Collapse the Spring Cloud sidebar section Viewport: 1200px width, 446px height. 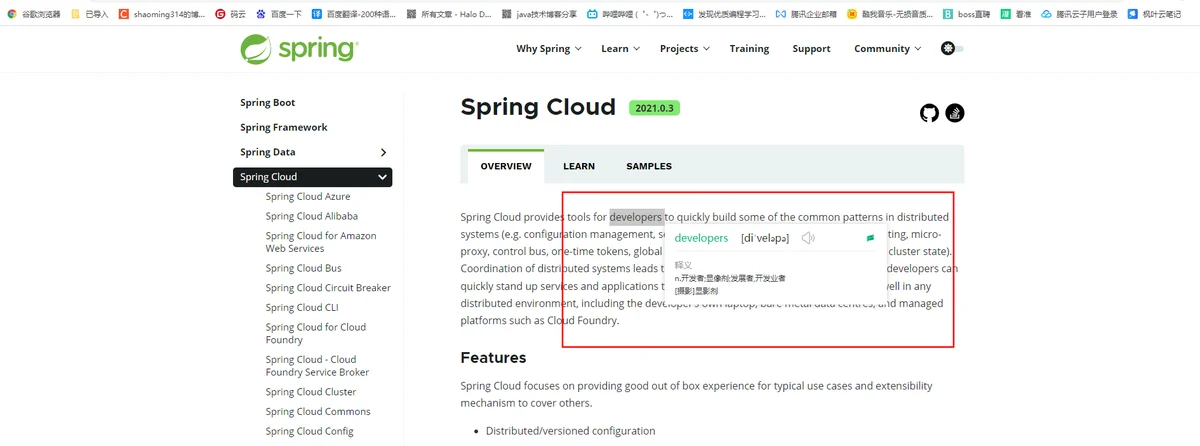pos(382,177)
